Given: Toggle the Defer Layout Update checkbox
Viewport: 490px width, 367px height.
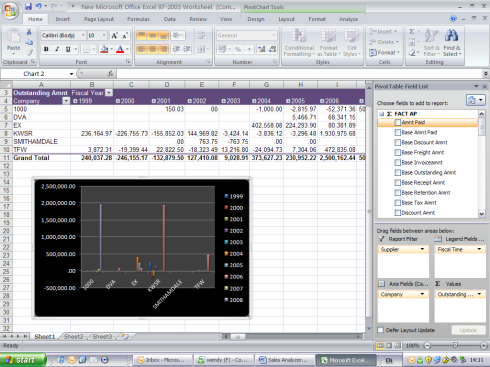Looking at the screenshot, I should [380, 330].
